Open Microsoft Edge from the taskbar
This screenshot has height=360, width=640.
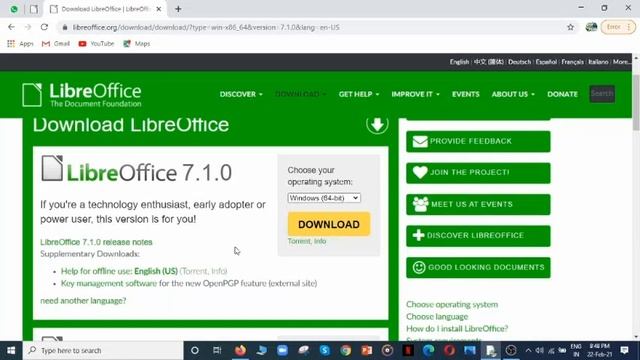point(428,350)
